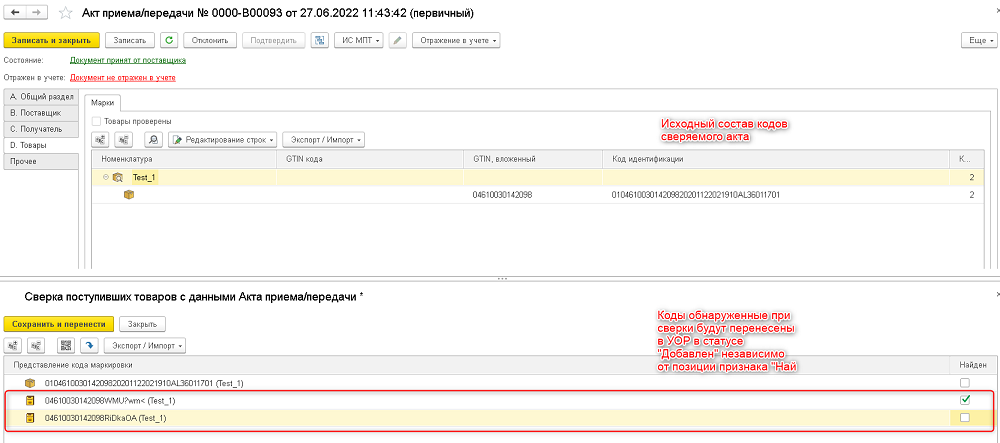The width and height of the screenshot is (1000, 443).
Task: Click the blue curved arrow icon
Action: click(x=89, y=345)
